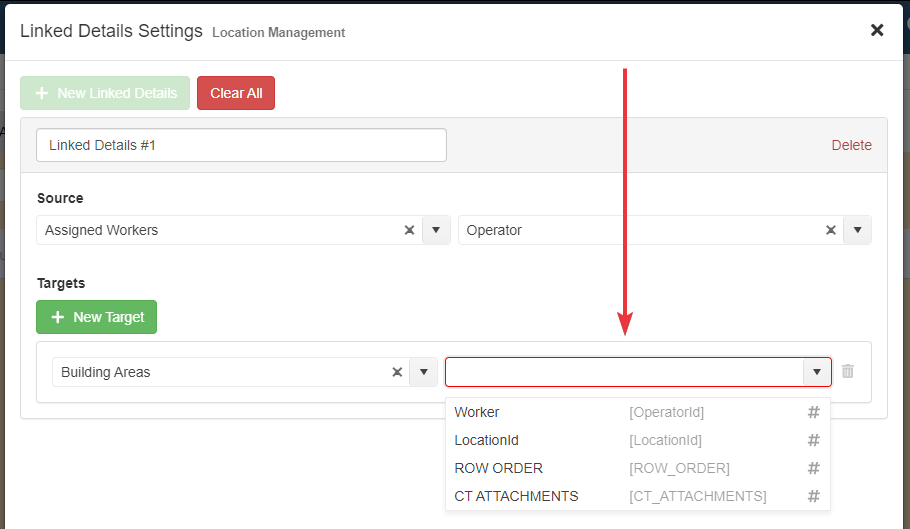Choose LocationId from the dropdown list
Image resolution: width=910 pixels, height=529 pixels.
[x=487, y=440]
